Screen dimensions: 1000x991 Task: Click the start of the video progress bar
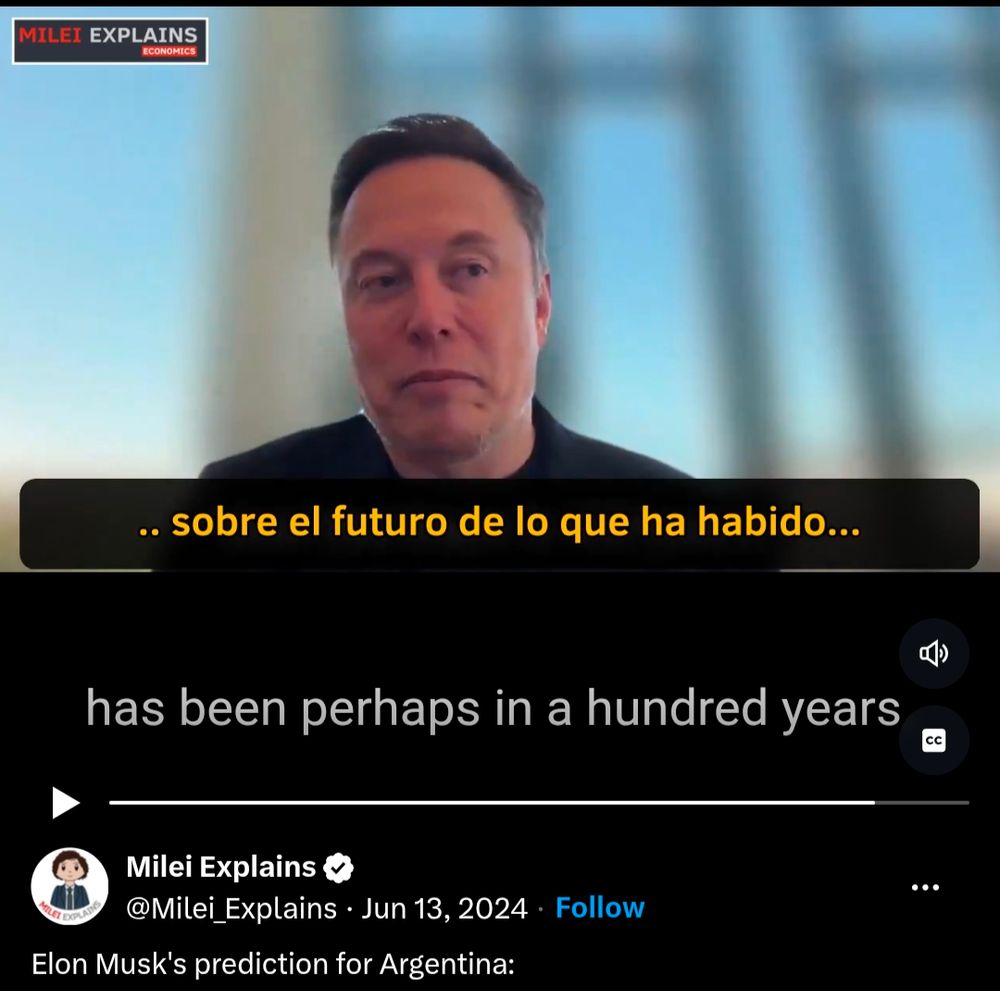coord(112,802)
